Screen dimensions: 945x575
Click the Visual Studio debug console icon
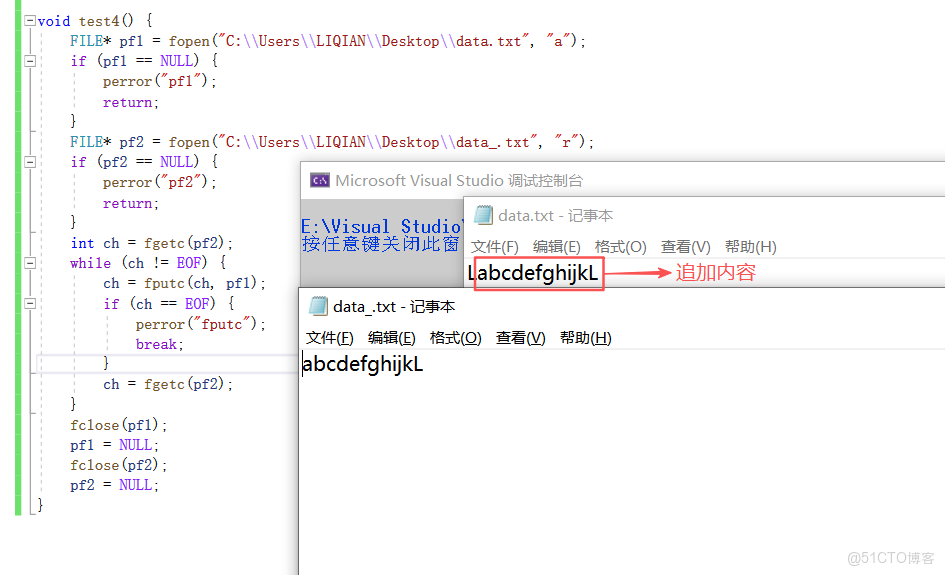pos(319,180)
